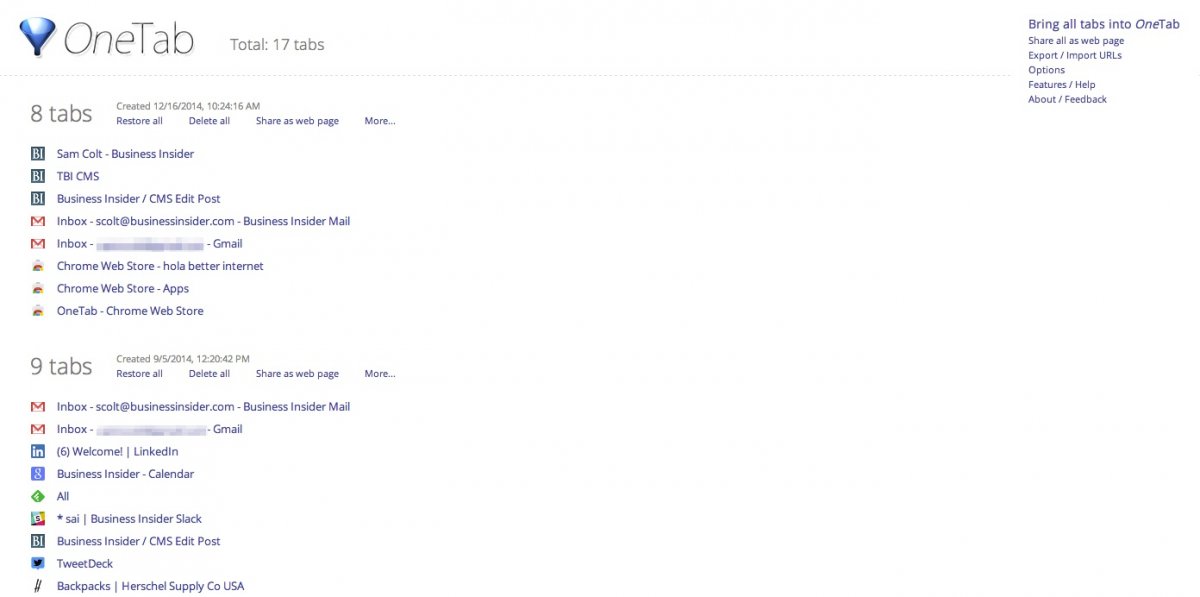This screenshot has width=1200, height=597.
Task: Click BI favicon beside CMS Edit Post in 9 tabs group
Action: (x=38, y=541)
